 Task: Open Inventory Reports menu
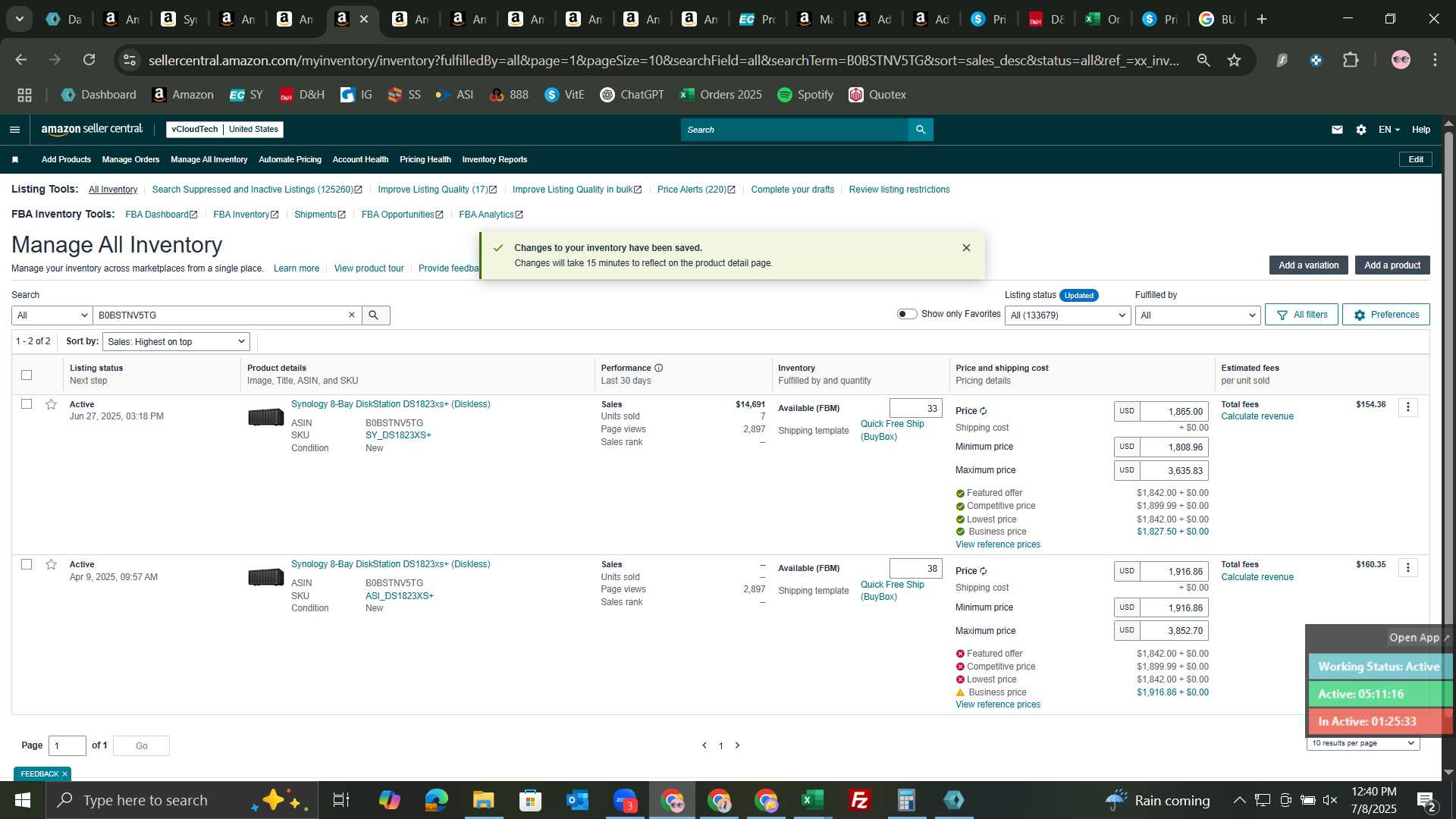click(494, 159)
